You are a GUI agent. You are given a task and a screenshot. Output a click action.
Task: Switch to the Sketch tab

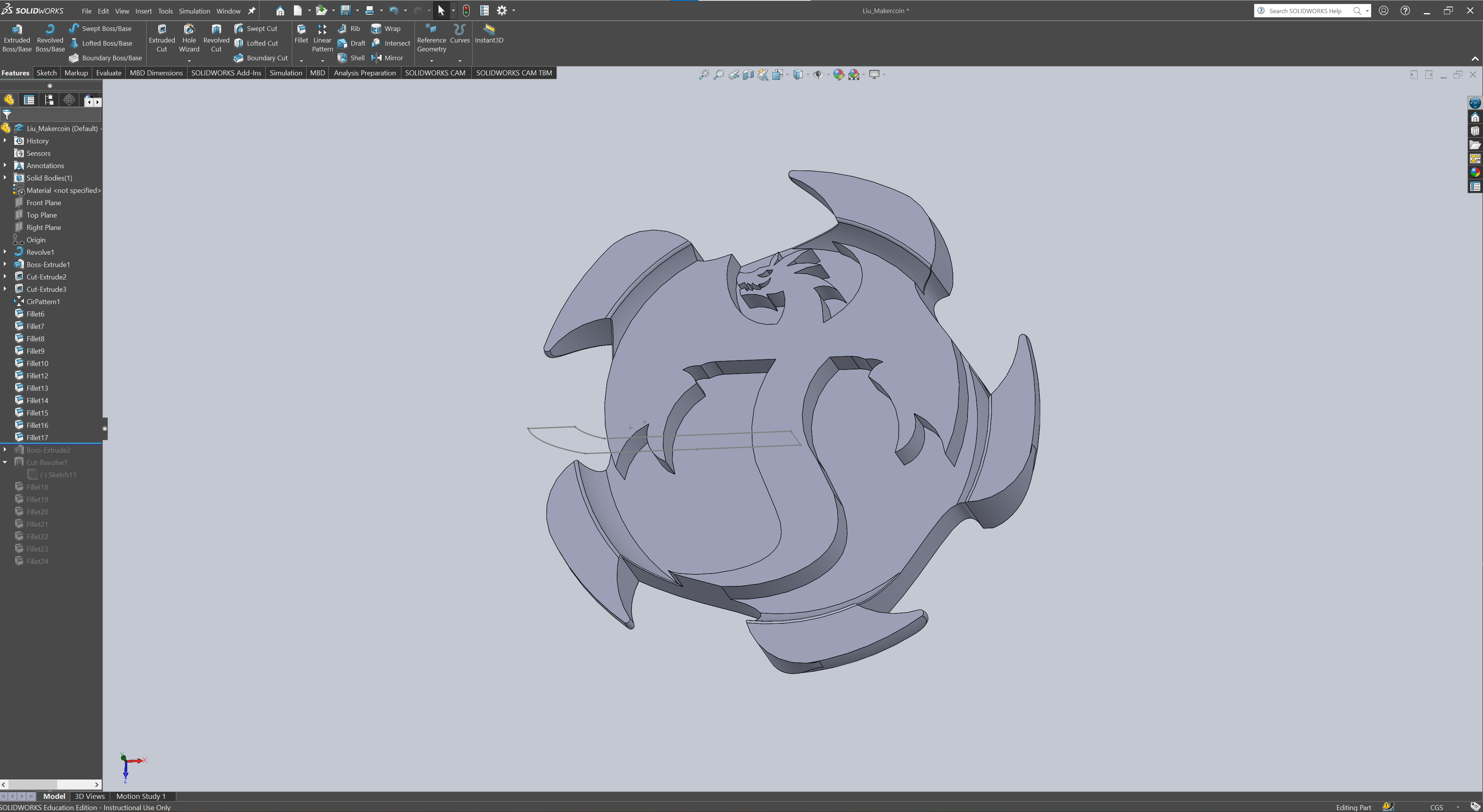(46, 73)
